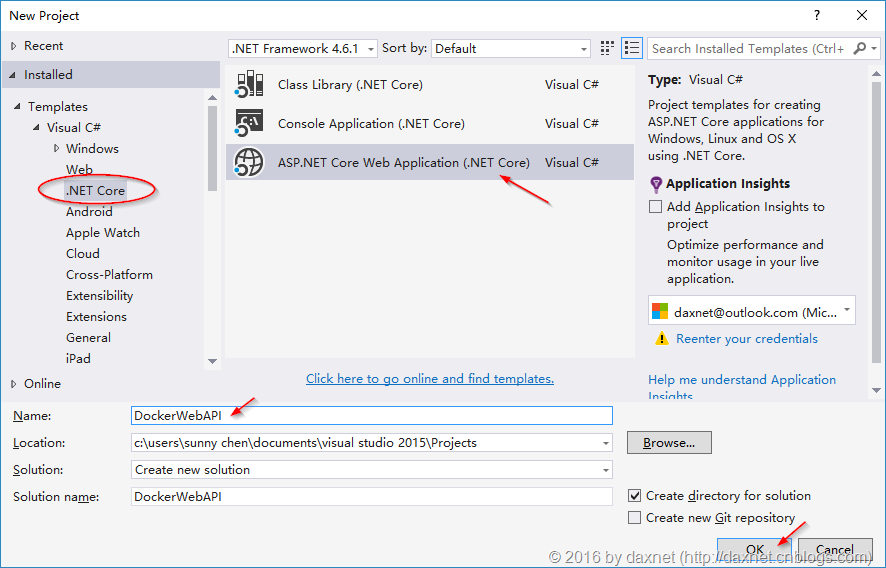Expand the Online section

[14, 384]
